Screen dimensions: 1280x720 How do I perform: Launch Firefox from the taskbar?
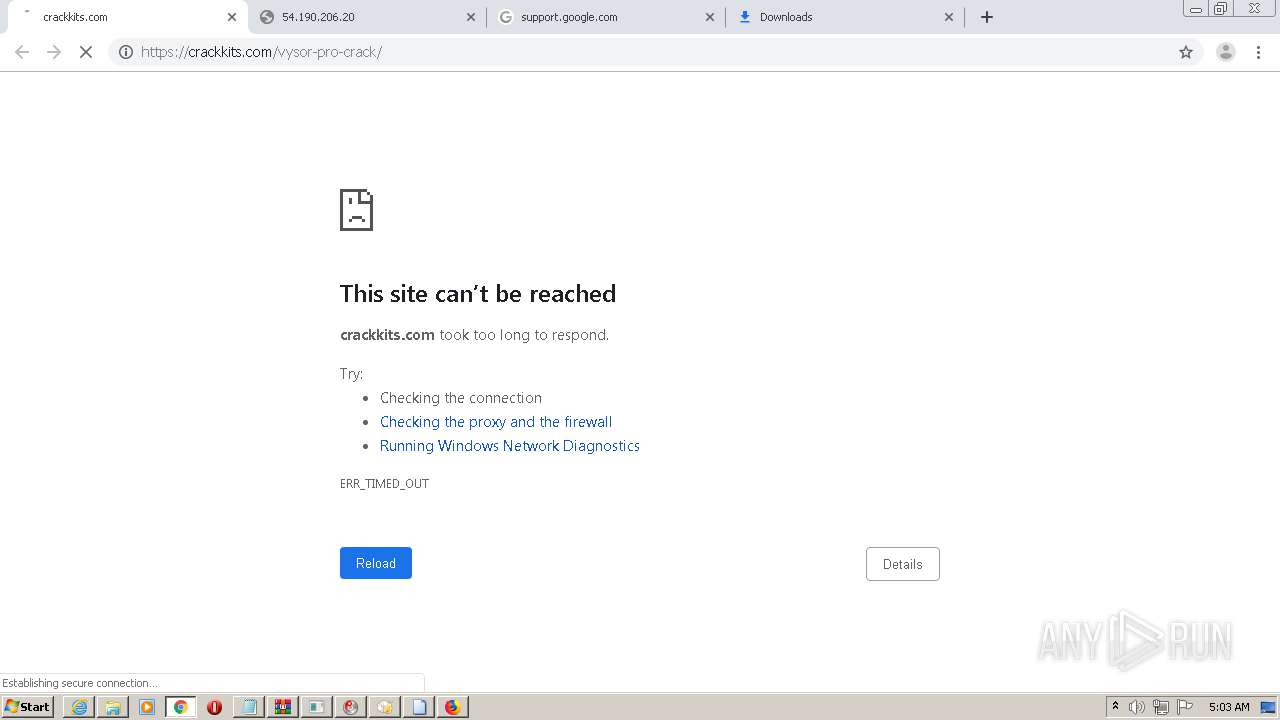click(x=452, y=707)
